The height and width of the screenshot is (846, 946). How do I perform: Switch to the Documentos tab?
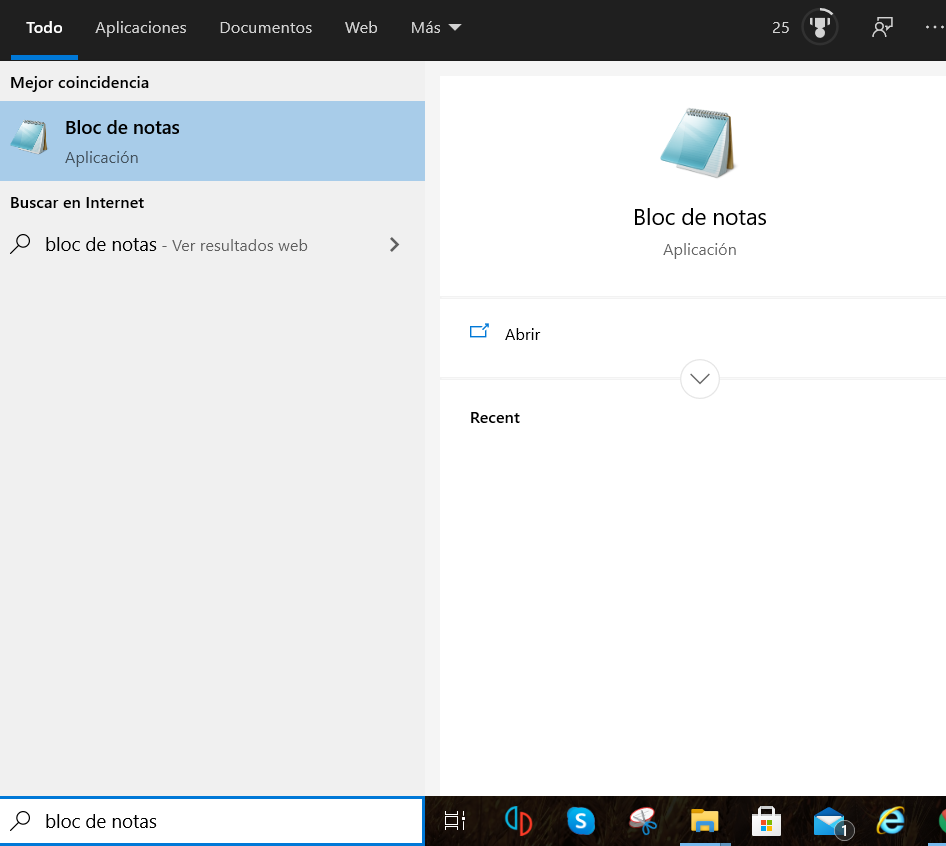pos(266,28)
